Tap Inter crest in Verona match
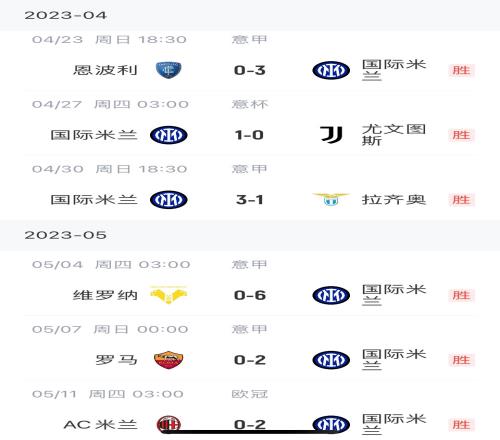The image size is (500, 440). (x=331, y=295)
